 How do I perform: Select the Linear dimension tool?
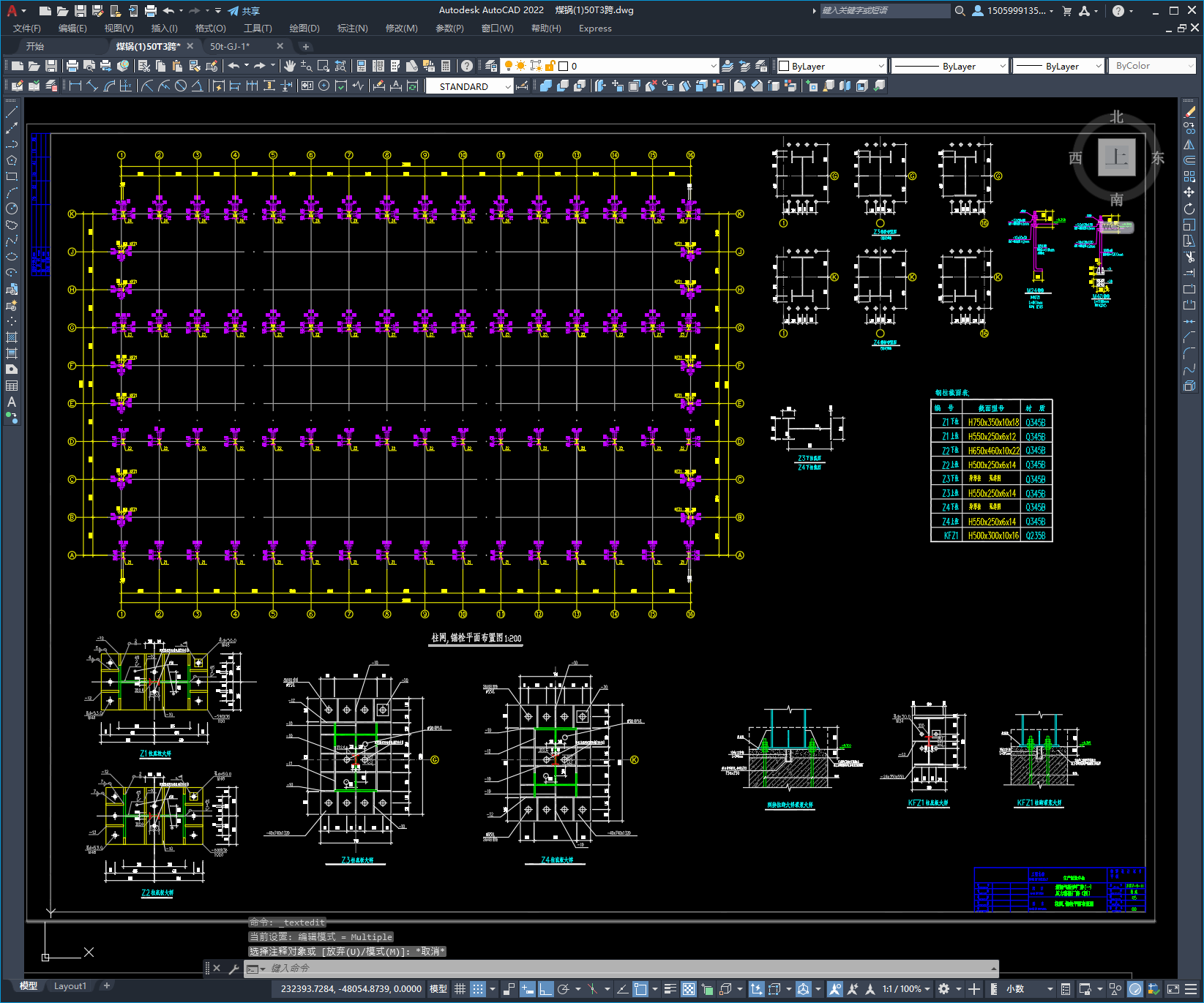[x=75, y=86]
